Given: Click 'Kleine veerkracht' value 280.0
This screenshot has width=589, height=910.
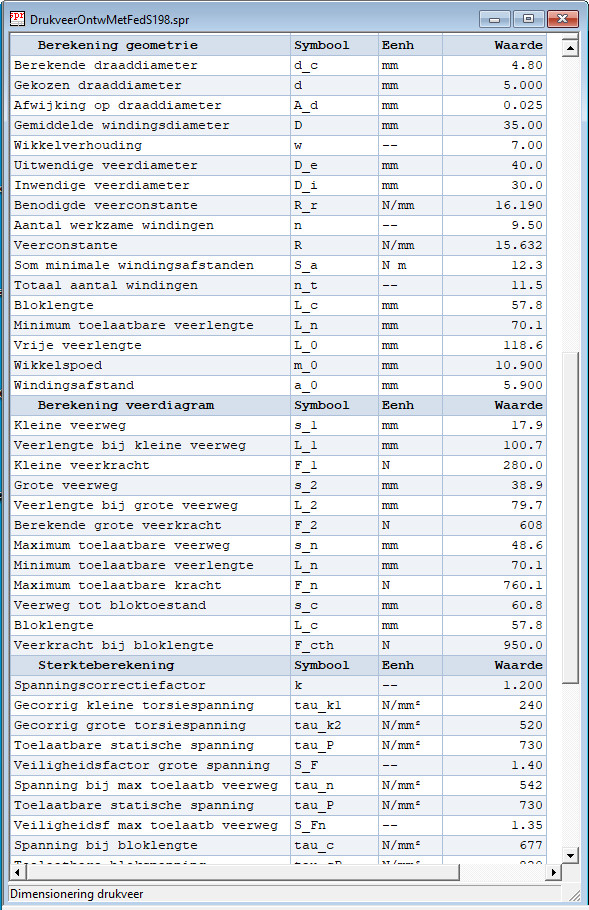Looking at the screenshot, I should point(523,465).
